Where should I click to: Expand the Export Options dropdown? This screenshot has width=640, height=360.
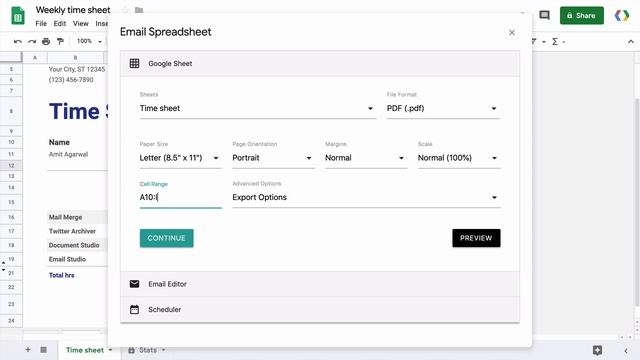coord(366,198)
